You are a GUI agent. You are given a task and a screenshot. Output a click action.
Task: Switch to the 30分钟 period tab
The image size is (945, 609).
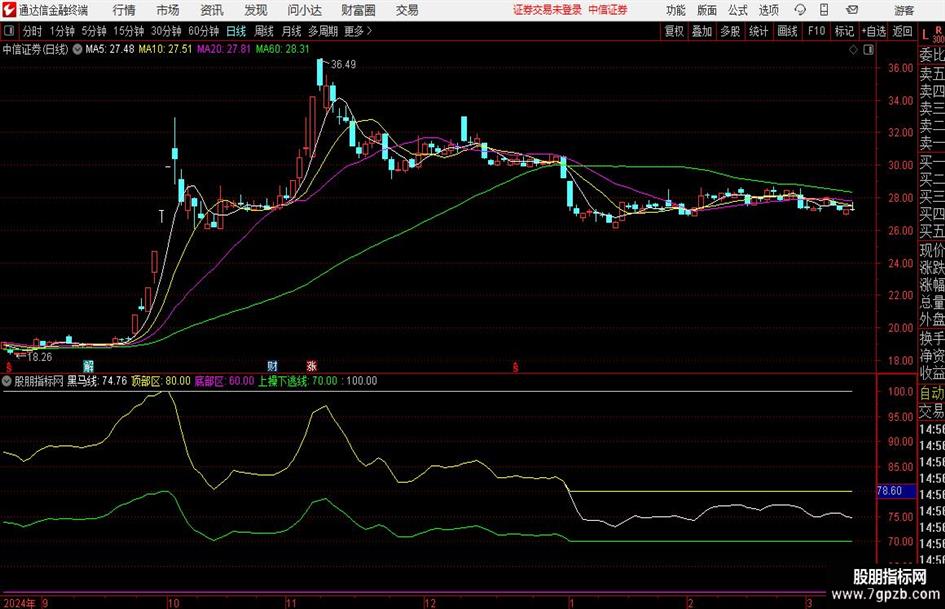[166, 31]
